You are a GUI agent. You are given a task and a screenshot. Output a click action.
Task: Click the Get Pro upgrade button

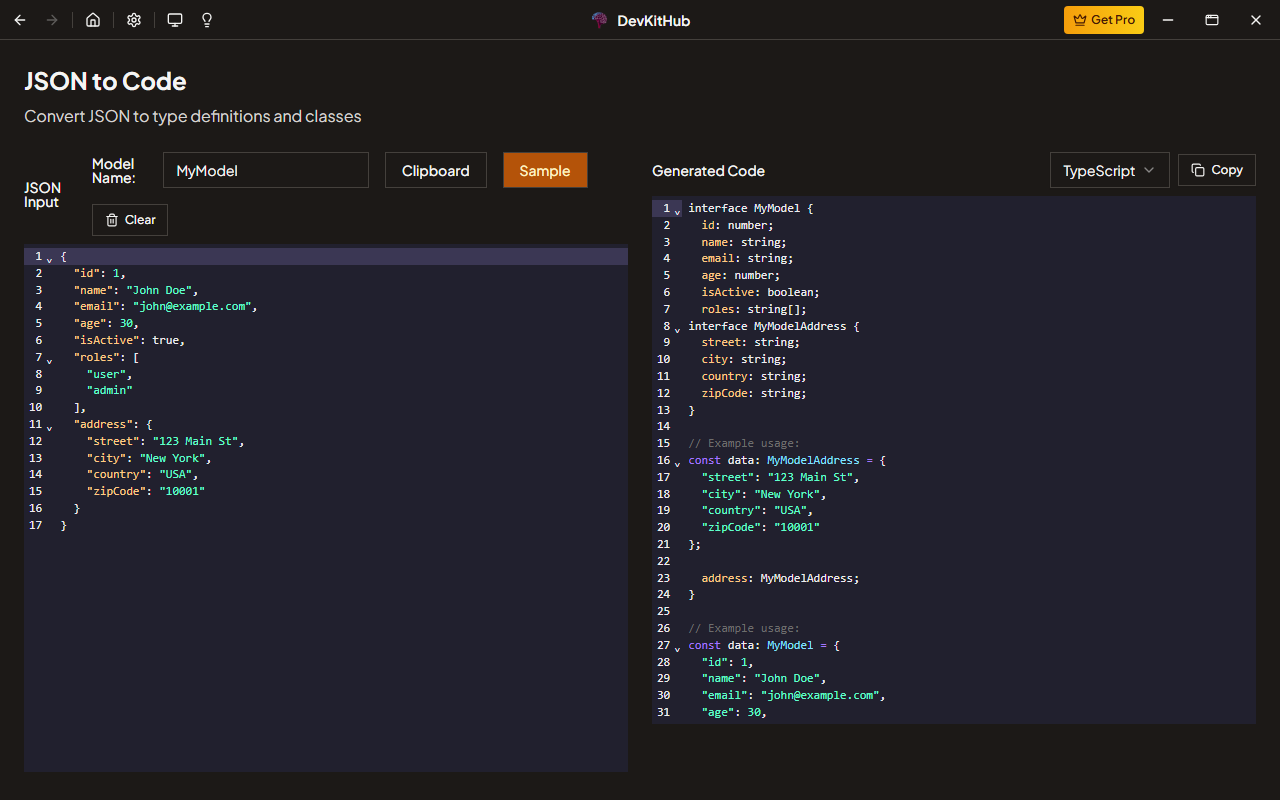coord(1104,20)
